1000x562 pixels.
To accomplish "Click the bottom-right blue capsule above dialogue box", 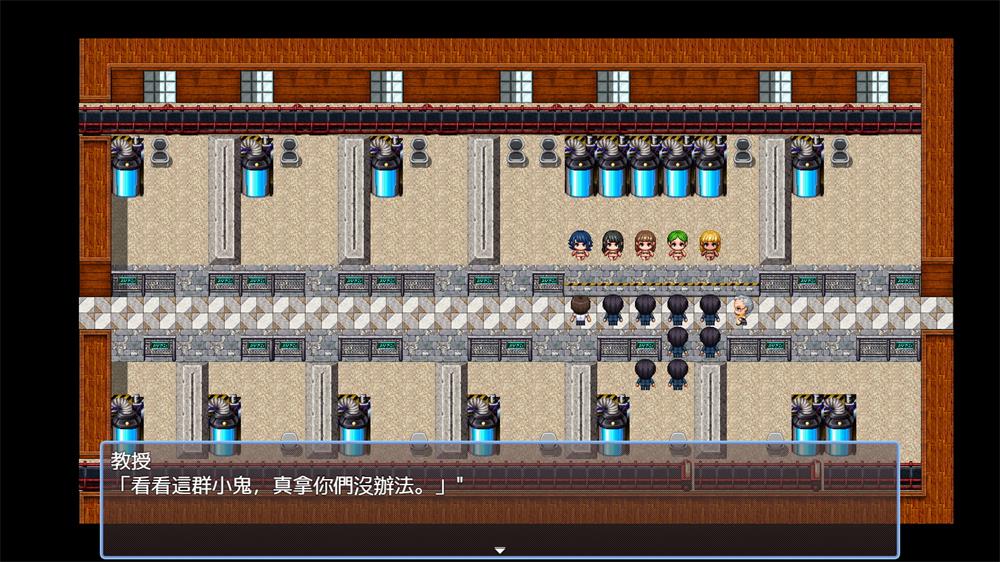I will point(839,420).
